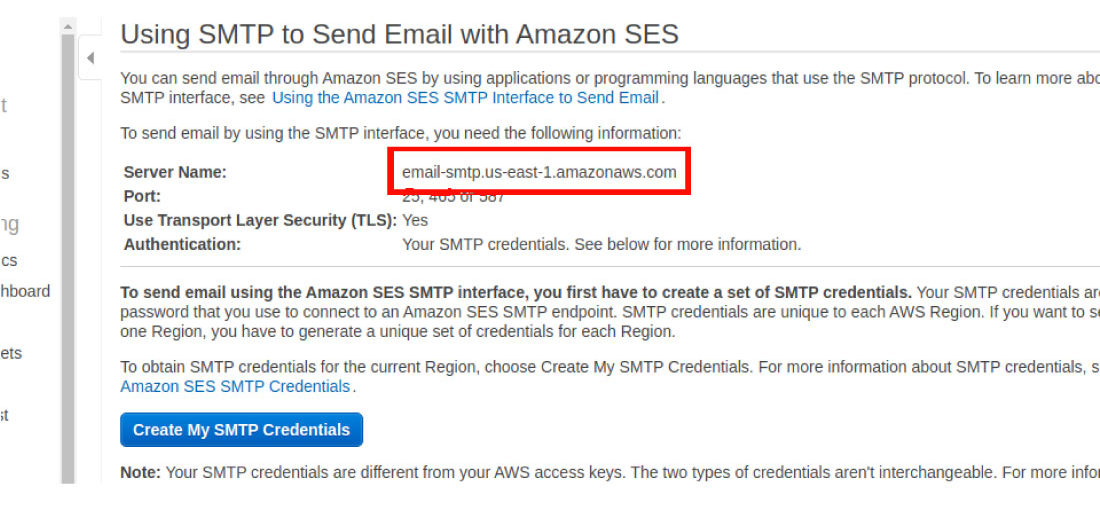Click the Your SMTP credentials authentication text
The image size is (1100, 511).
[x=601, y=245]
